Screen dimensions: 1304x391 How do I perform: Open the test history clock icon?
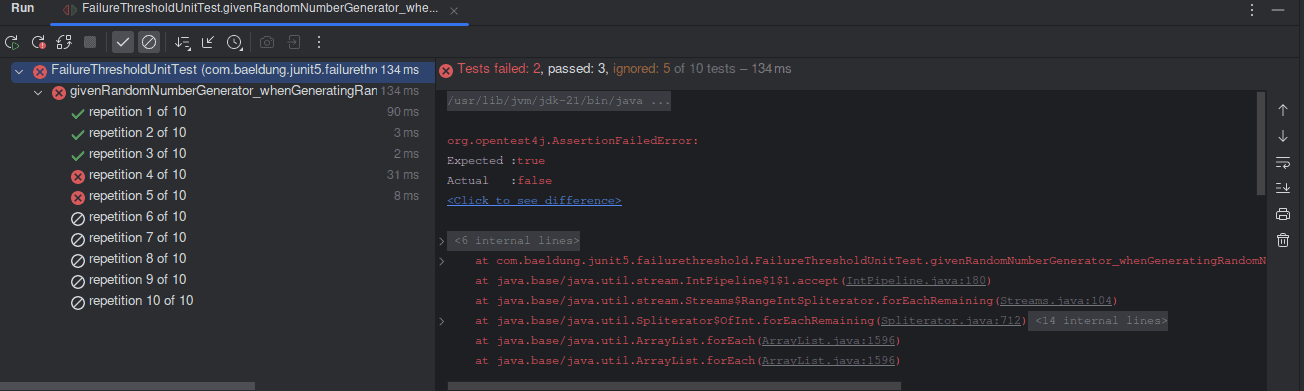[235, 42]
